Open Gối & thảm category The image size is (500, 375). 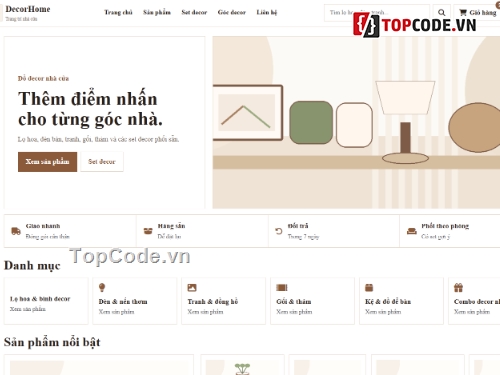coord(312,301)
